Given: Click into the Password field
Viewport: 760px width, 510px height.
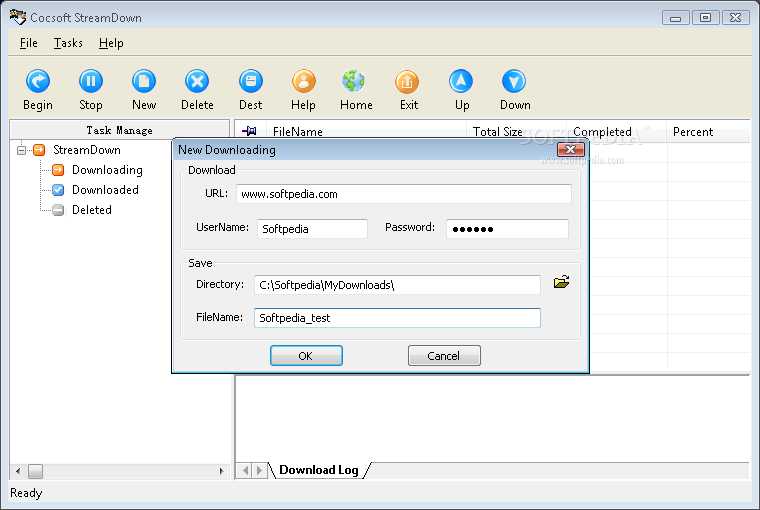Looking at the screenshot, I should click(507, 229).
